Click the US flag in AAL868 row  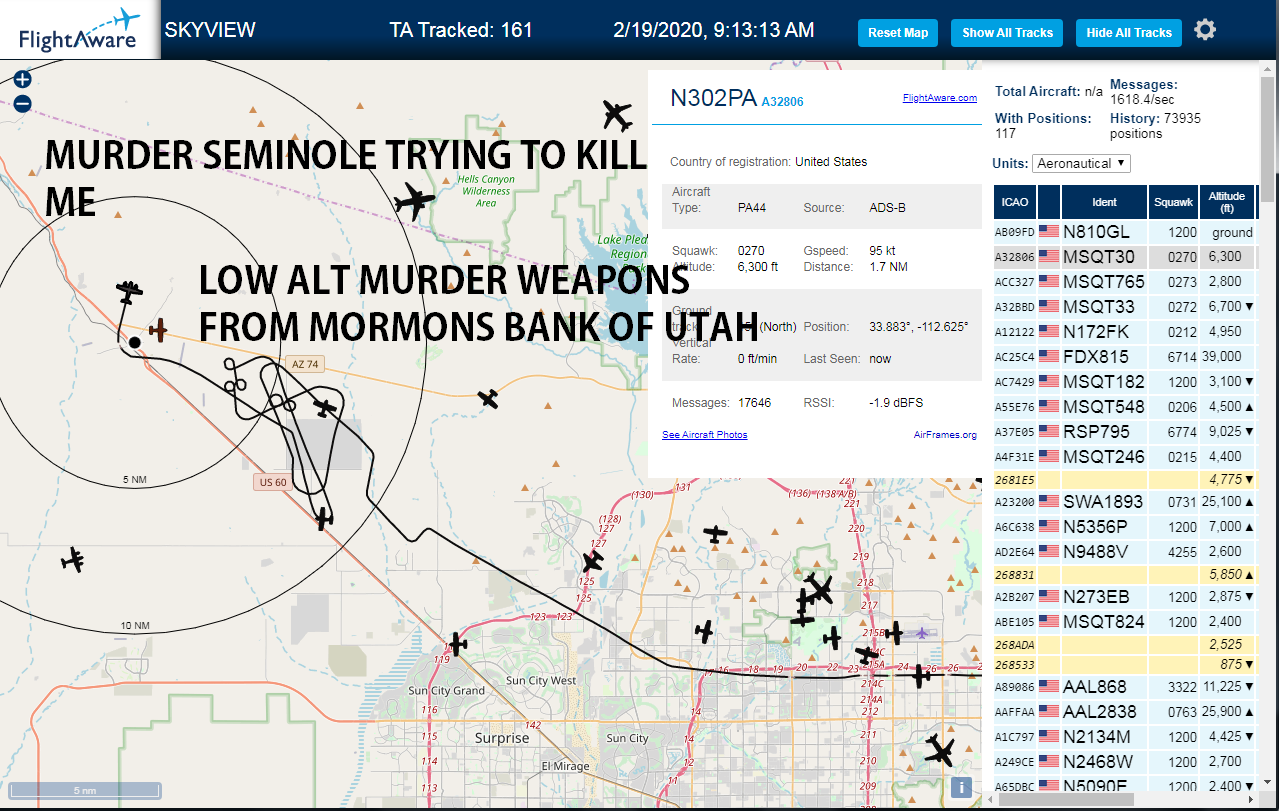tap(1049, 687)
